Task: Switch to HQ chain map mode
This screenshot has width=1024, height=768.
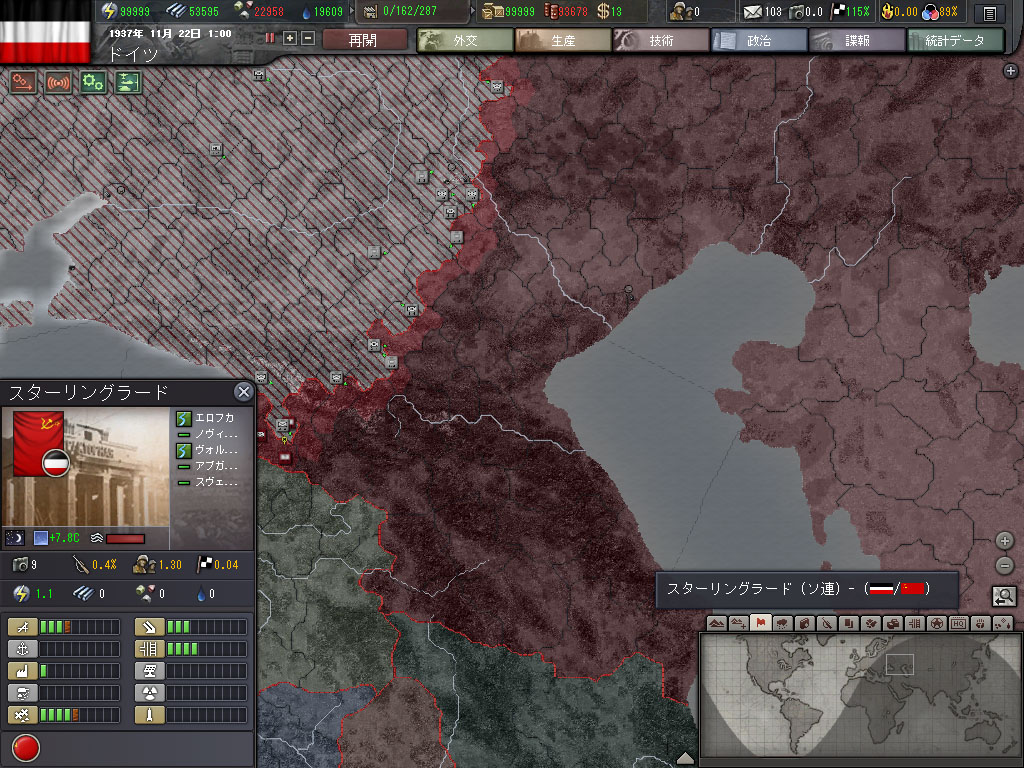Action: click(958, 624)
